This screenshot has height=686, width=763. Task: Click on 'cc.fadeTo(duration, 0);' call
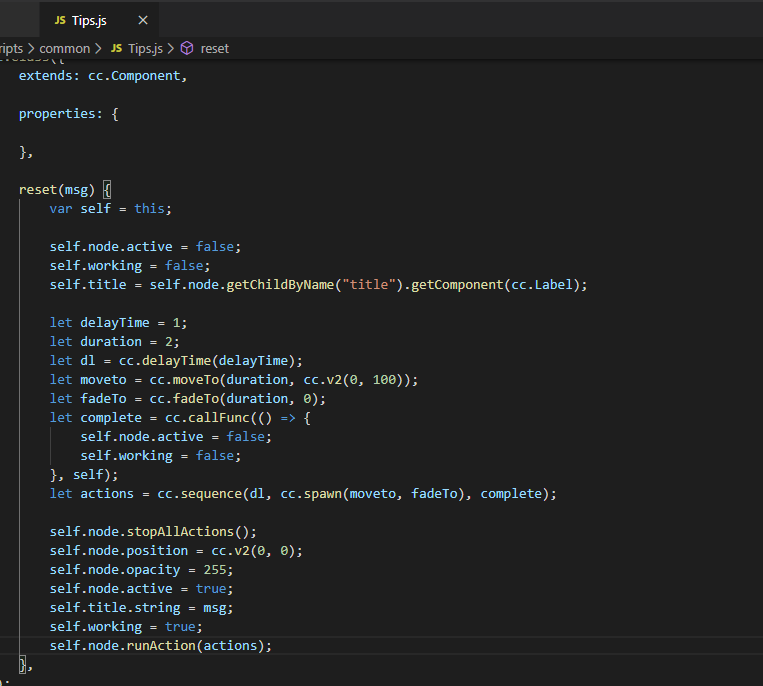click(237, 398)
